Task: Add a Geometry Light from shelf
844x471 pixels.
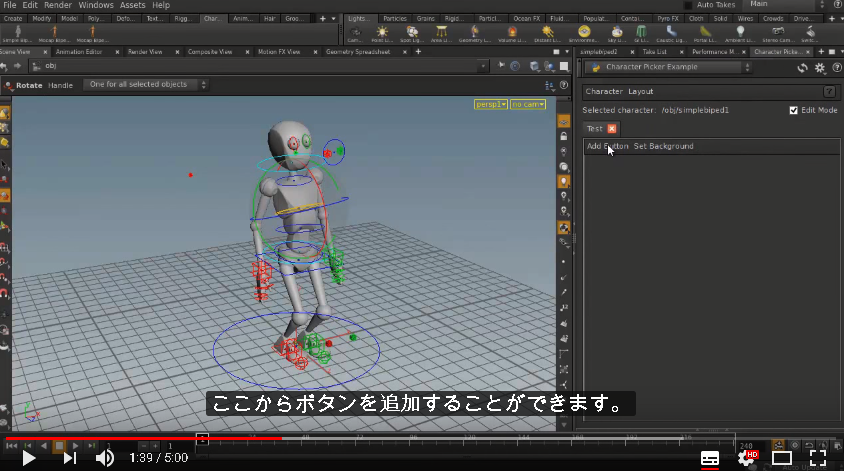Action: click(474, 34)
